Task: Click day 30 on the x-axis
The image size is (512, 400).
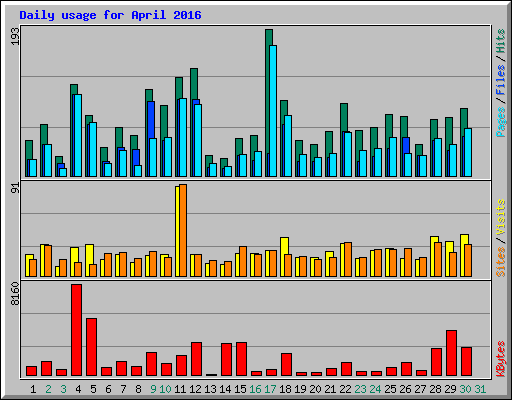Action: 465,389
